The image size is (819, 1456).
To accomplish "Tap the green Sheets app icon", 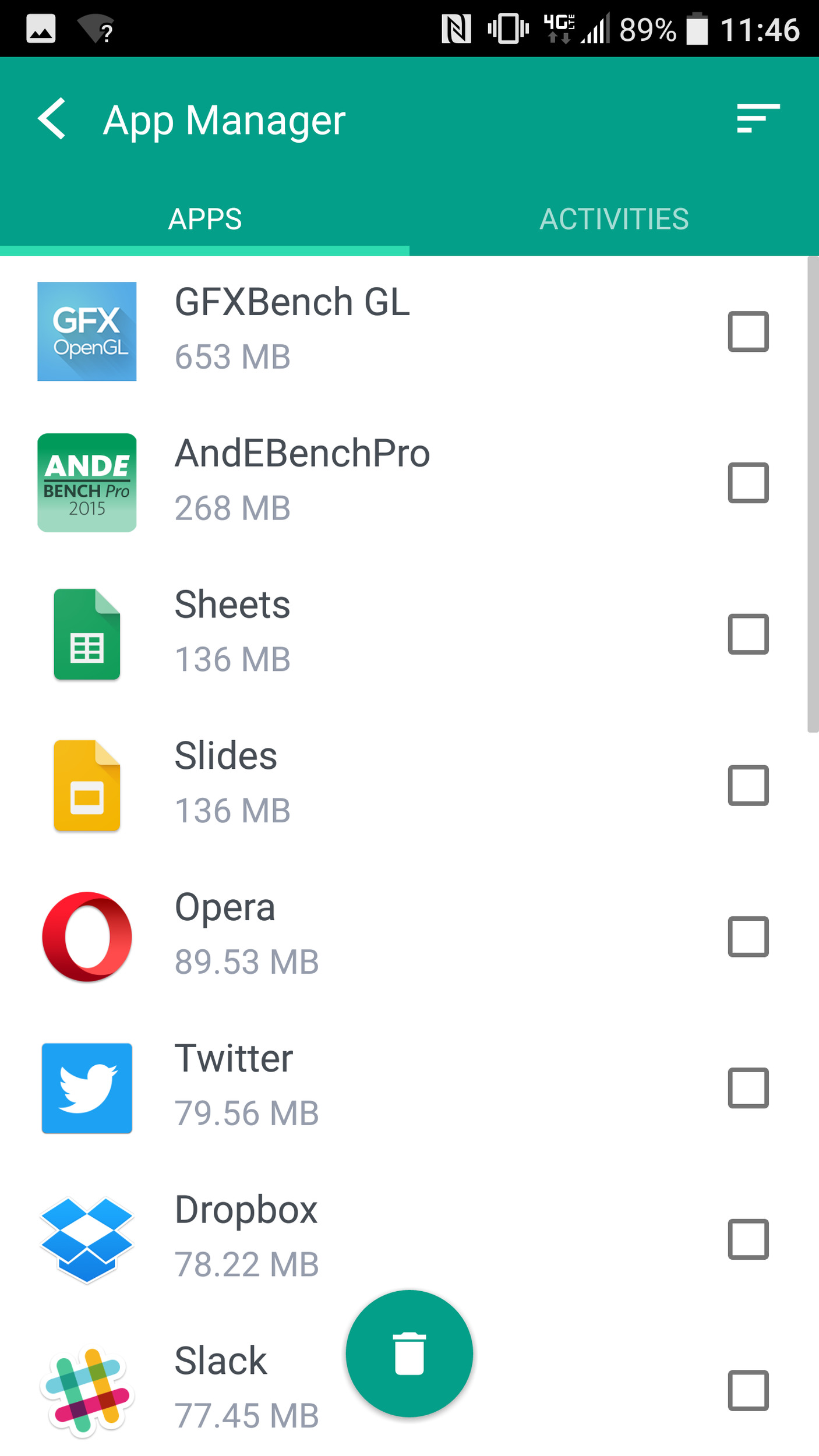I will pyautogui.click(x=87, y=634).
